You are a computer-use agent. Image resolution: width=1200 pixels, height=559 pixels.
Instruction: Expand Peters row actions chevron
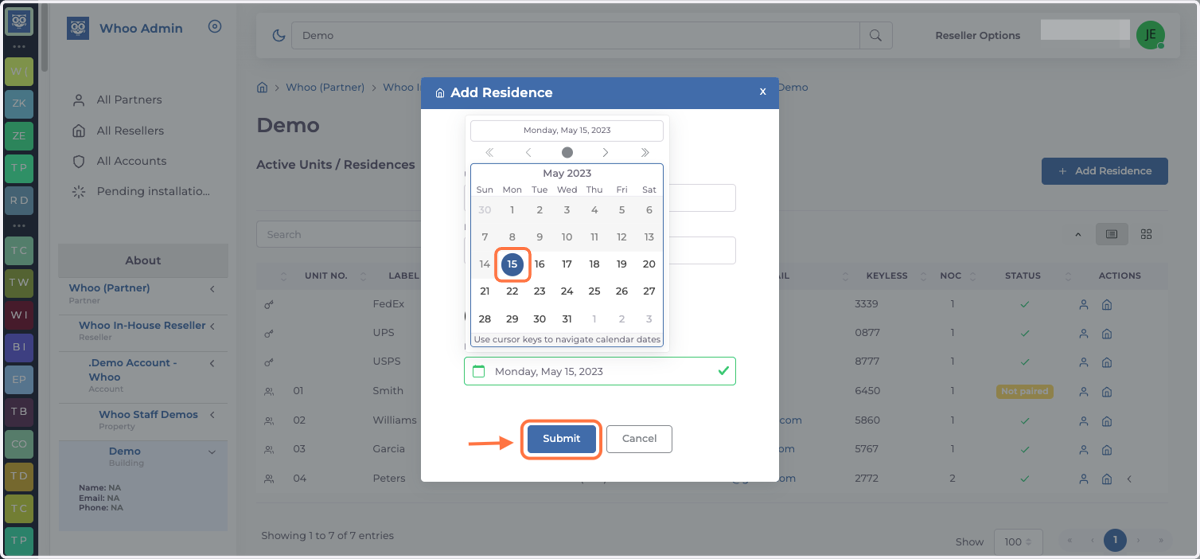[1129, 479]
